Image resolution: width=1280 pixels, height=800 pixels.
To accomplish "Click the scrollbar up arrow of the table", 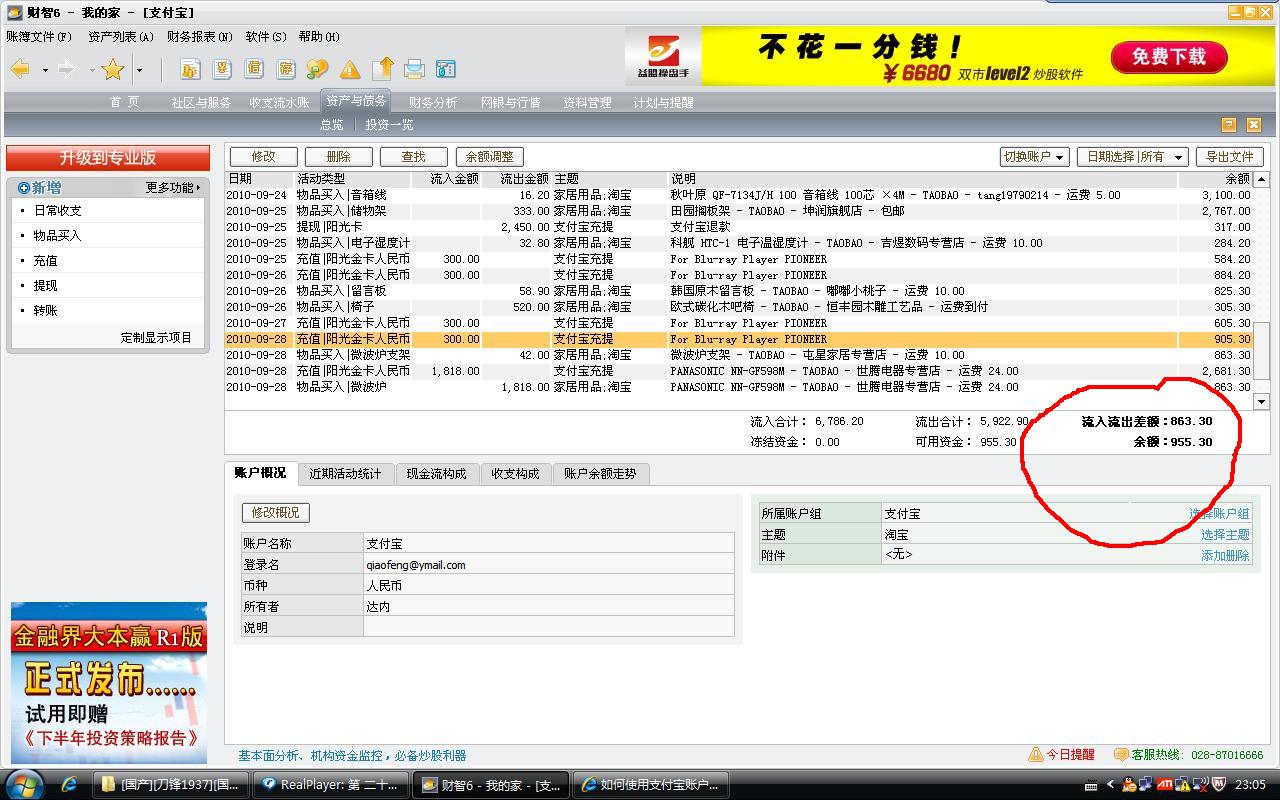I will pos(1261,180).
